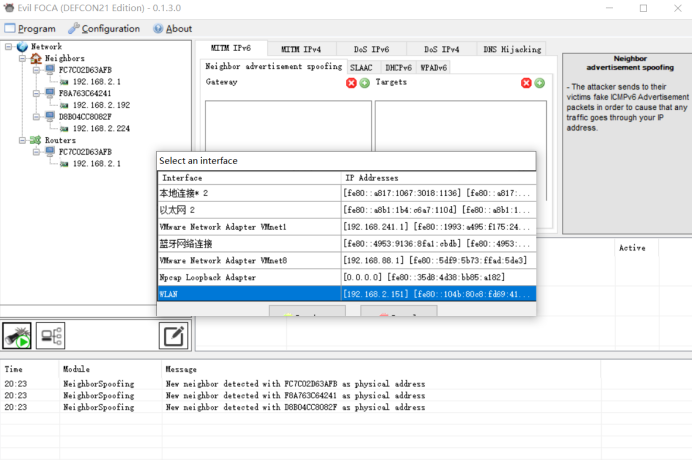The height and width of the screenshot is (460, 692).
Task: Click the Time column header in log
Action: click(30, 369)
